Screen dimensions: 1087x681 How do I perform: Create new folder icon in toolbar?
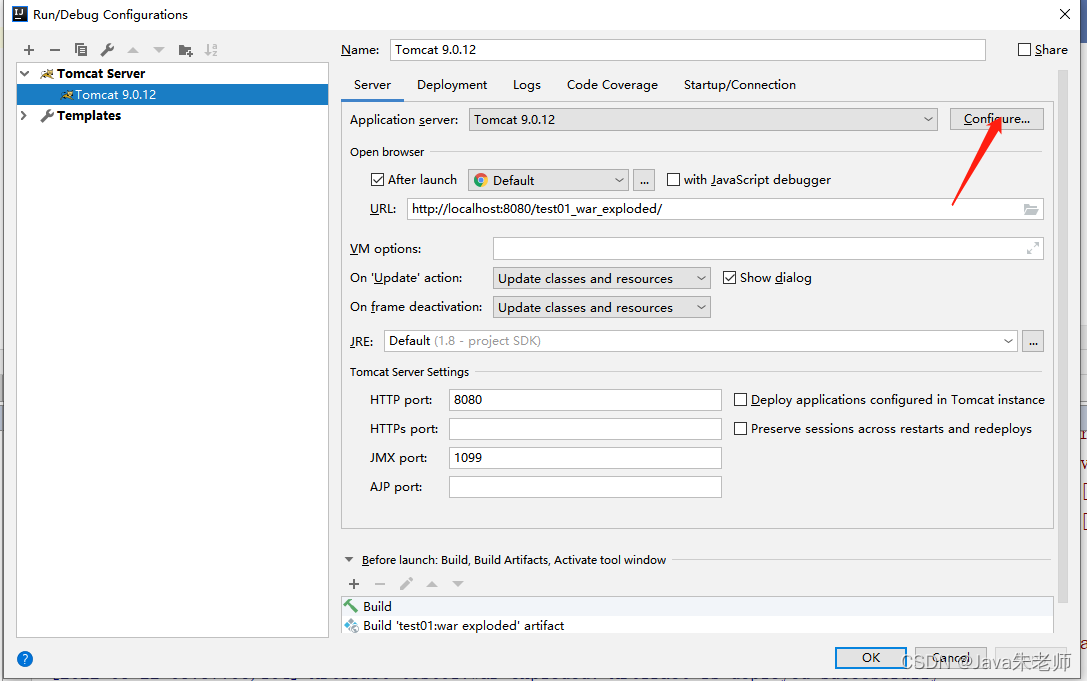185,50
